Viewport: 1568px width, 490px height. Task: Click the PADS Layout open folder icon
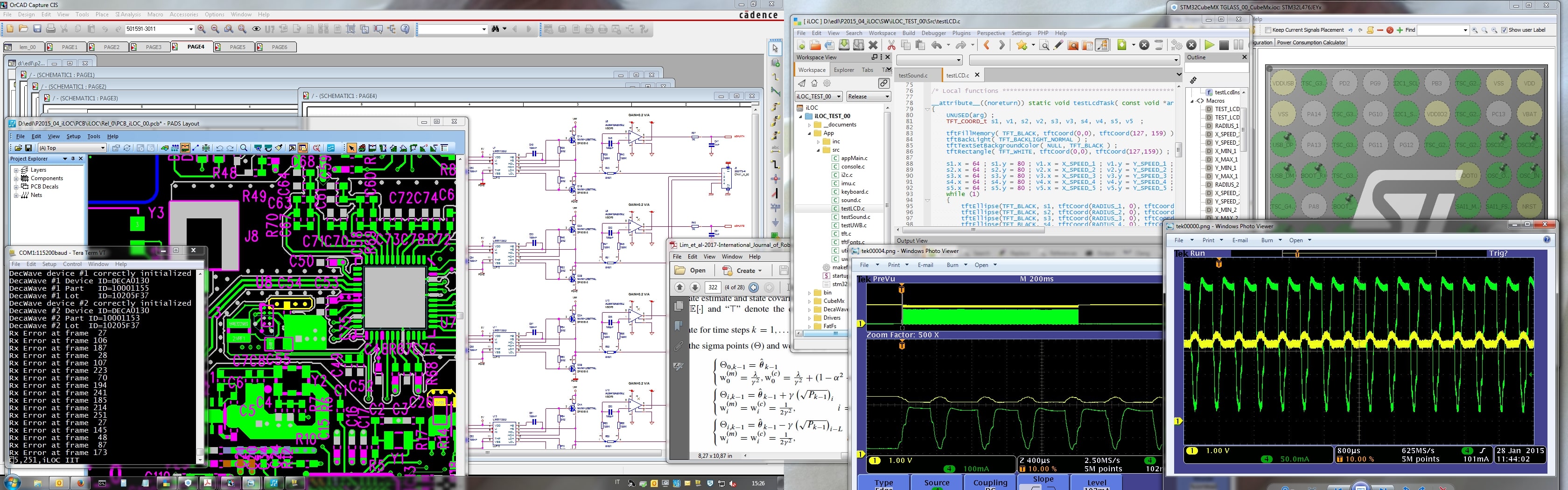[x=19, y=148]
